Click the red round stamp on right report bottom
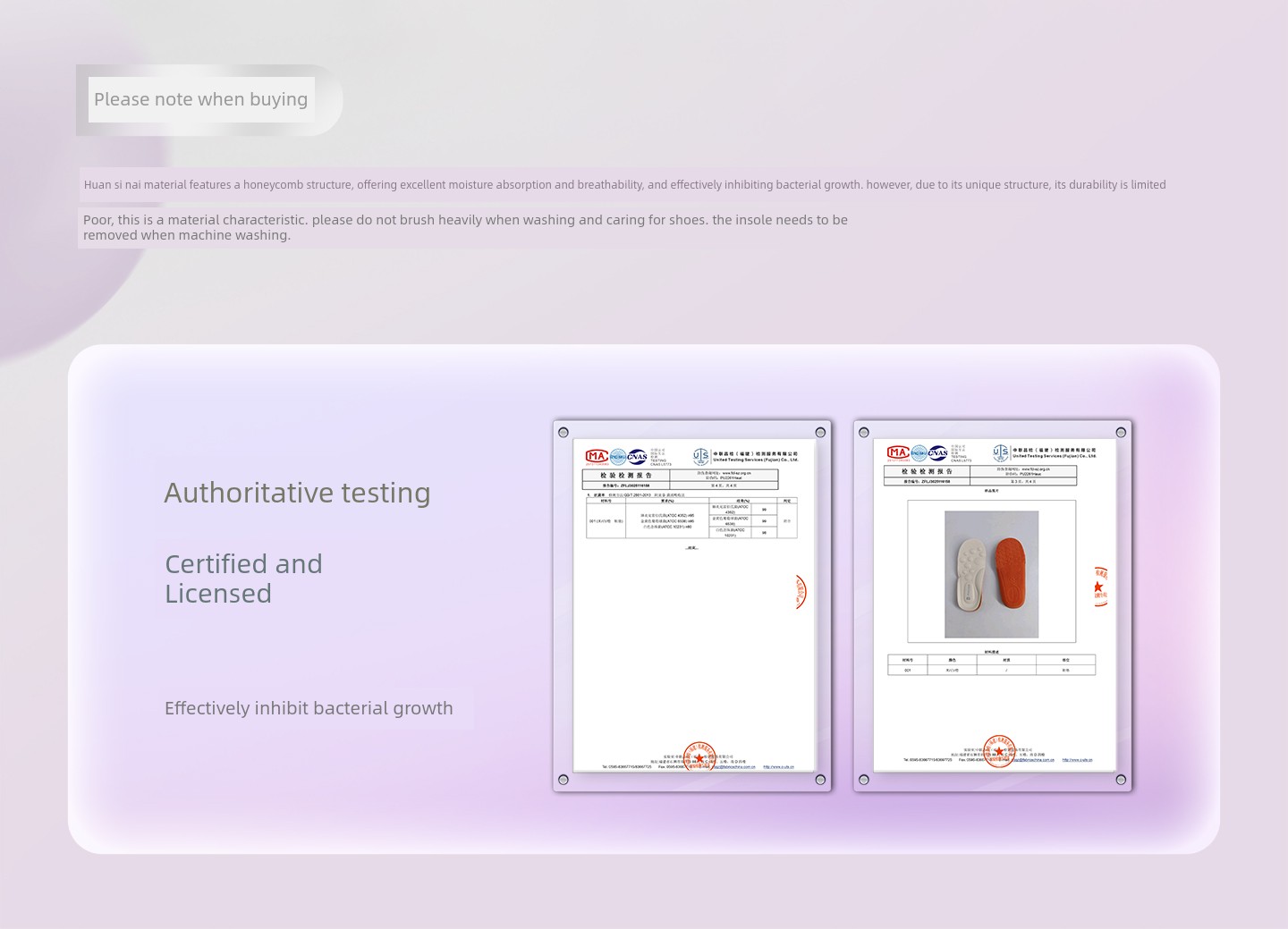1288x929 pixels. point(999,751)
